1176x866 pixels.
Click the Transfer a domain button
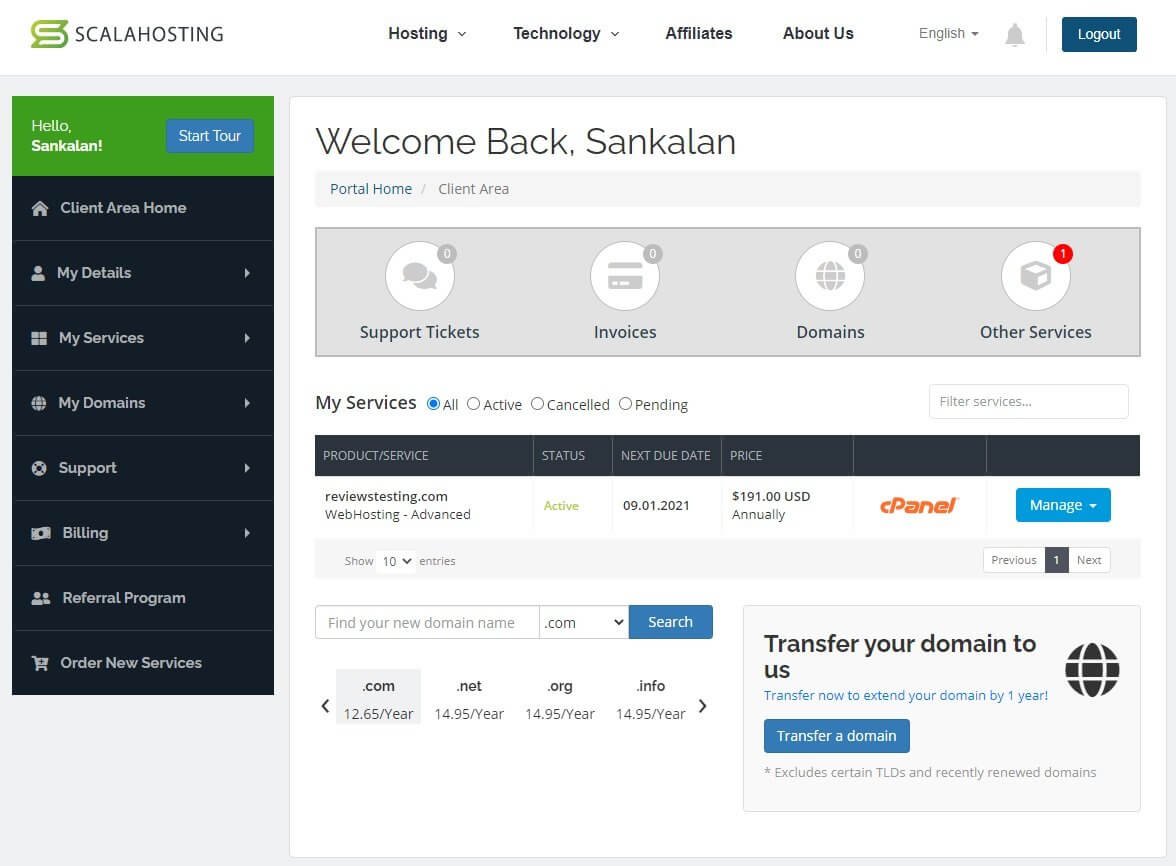coord(836,736)
